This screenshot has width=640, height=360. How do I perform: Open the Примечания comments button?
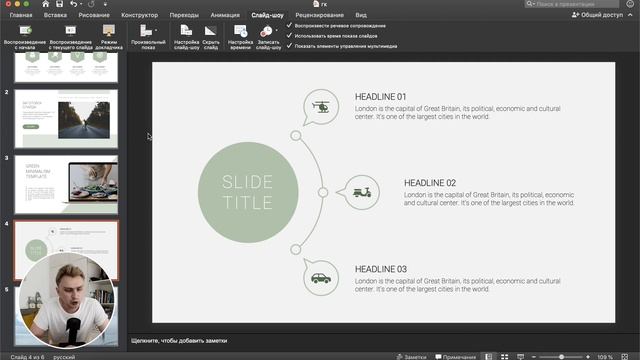(456, 356)
